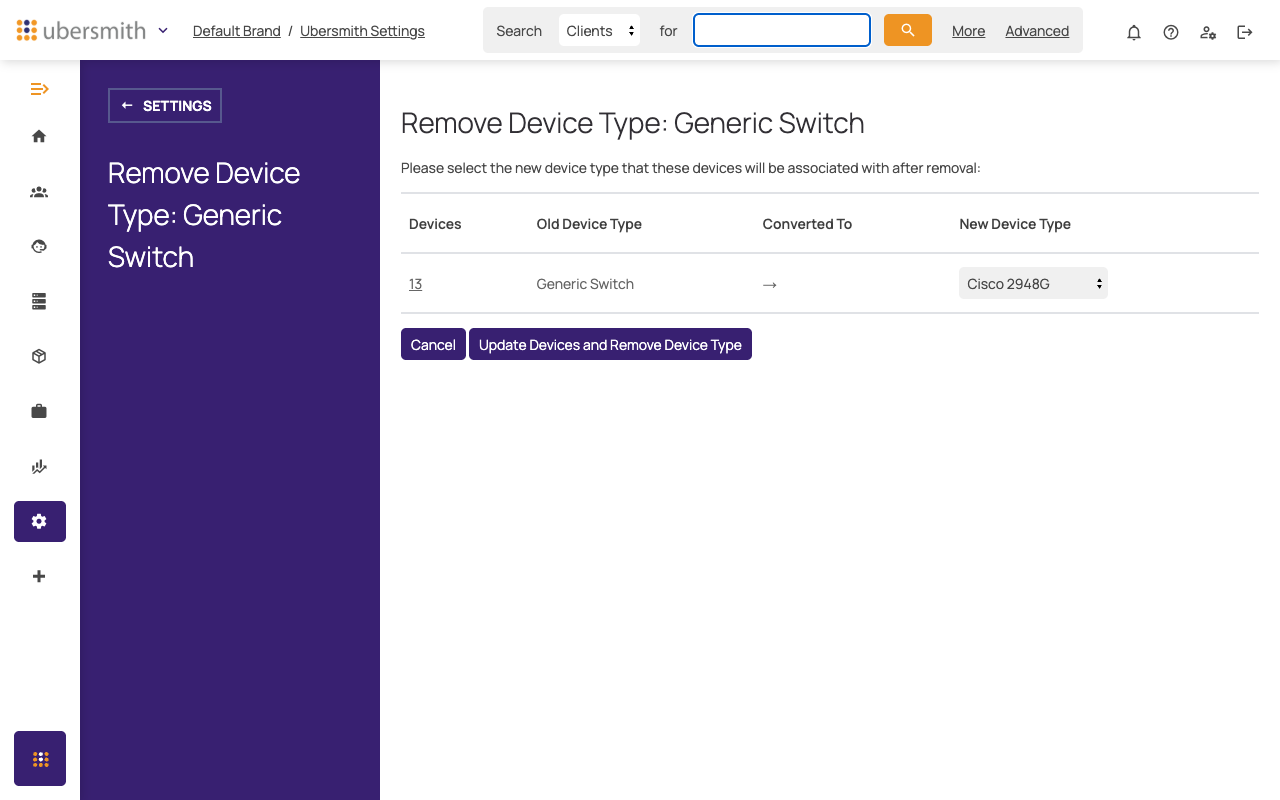Go to Home in the sidebar
Screen dimensions: 1280x800
pyautogui.click(x=39, y=136)
